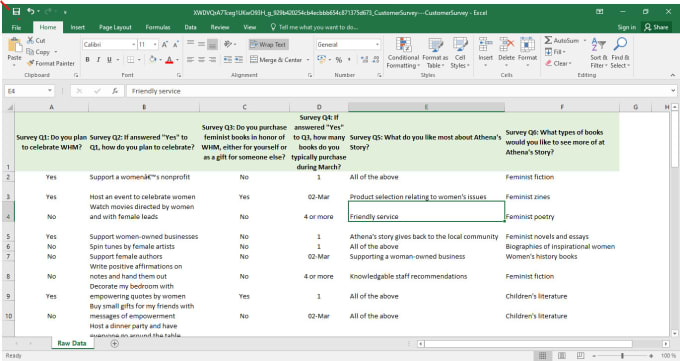Toggle Italic formatting
This screenshot has width=680, height=361.
pos(98,59)
